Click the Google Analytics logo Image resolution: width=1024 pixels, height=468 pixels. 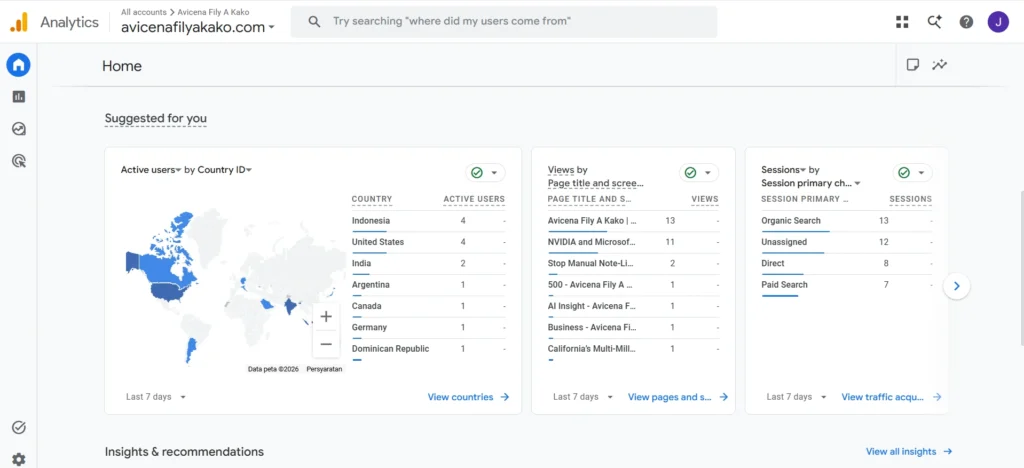(x=19, y=22)
